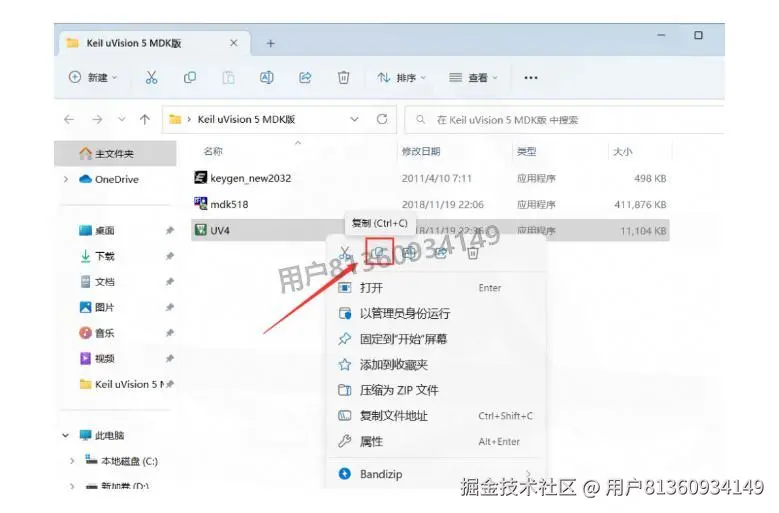Open 音乐 (Music) in the sidebar
This screenshot has height=513, width=779.
click(x=97, y=333)
